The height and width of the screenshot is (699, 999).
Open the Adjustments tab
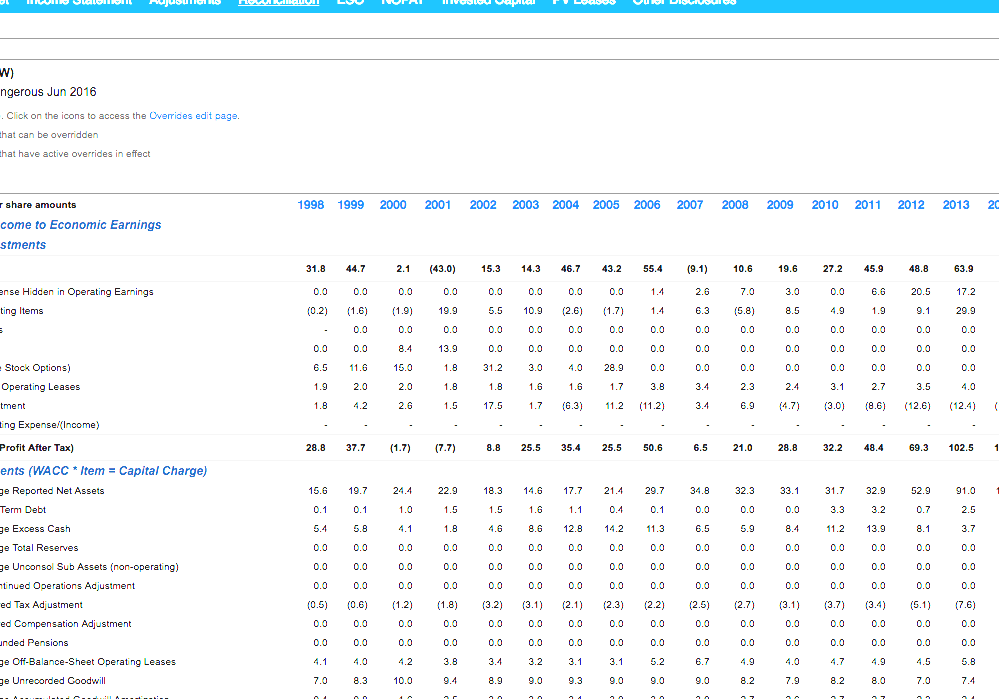(184, 2)
